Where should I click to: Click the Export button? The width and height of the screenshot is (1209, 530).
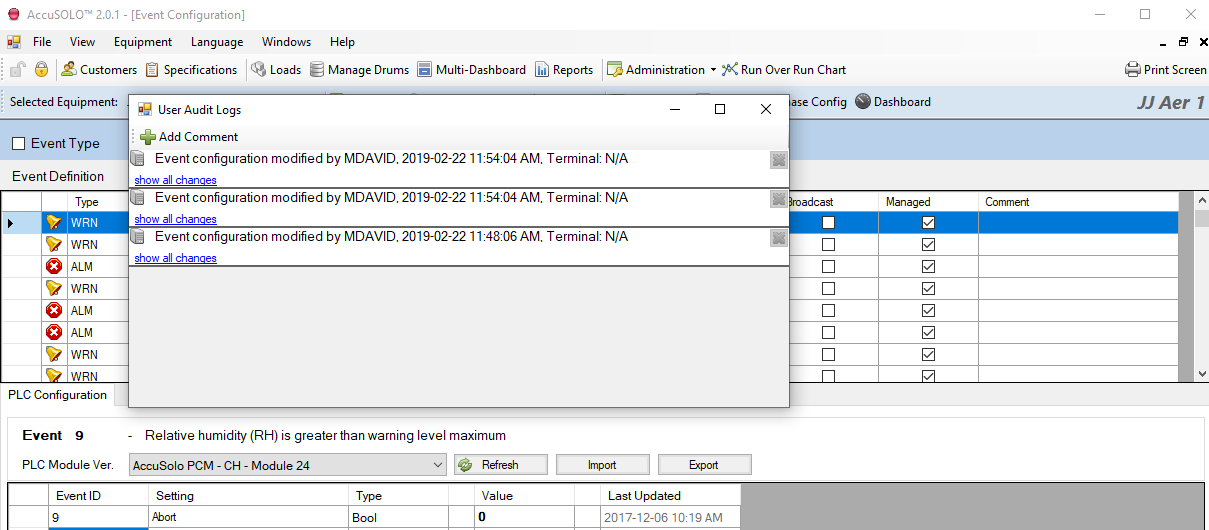pyautogui.click(x=703, y=465)
